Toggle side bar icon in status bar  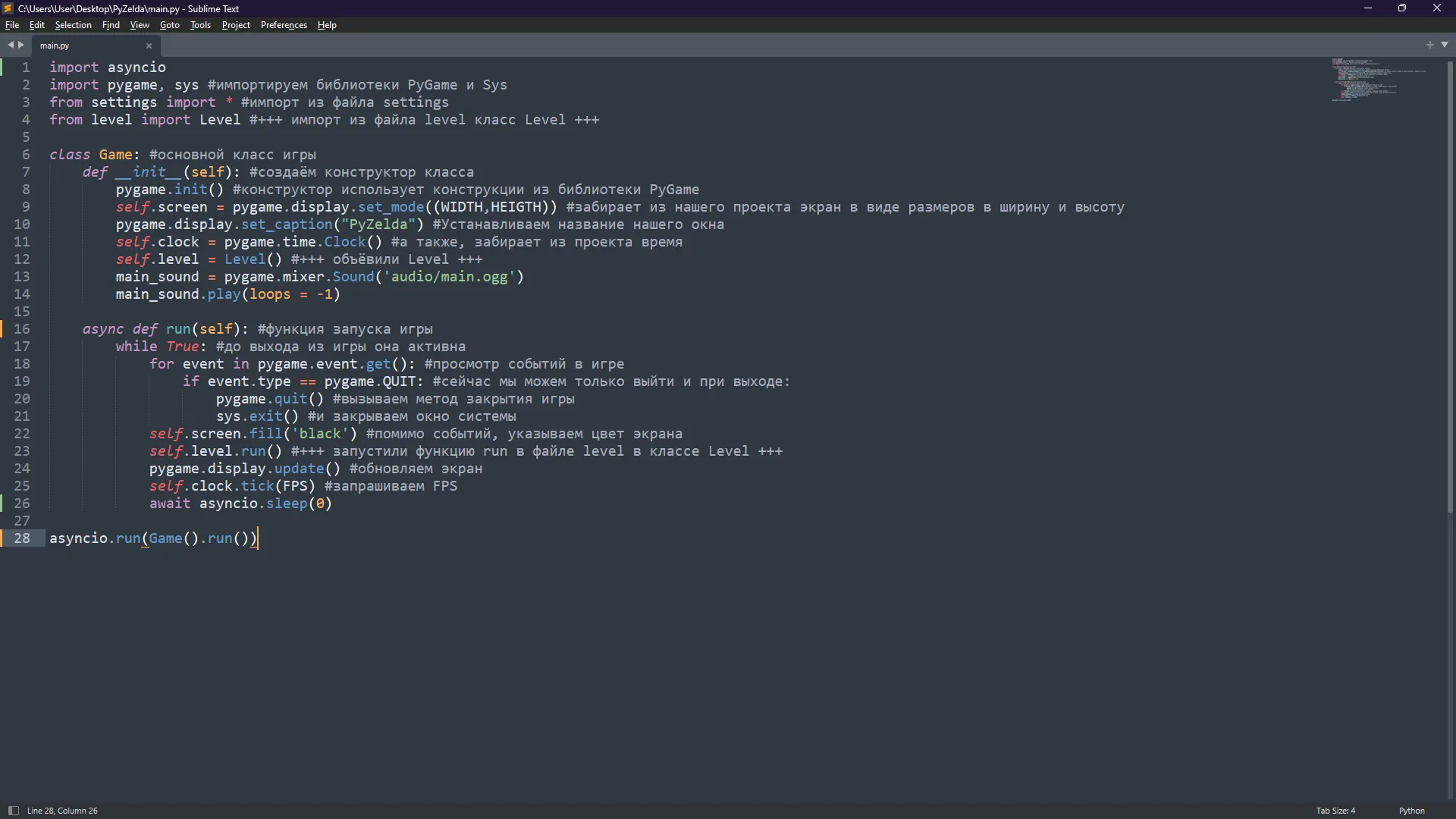(x=13, y=811)
